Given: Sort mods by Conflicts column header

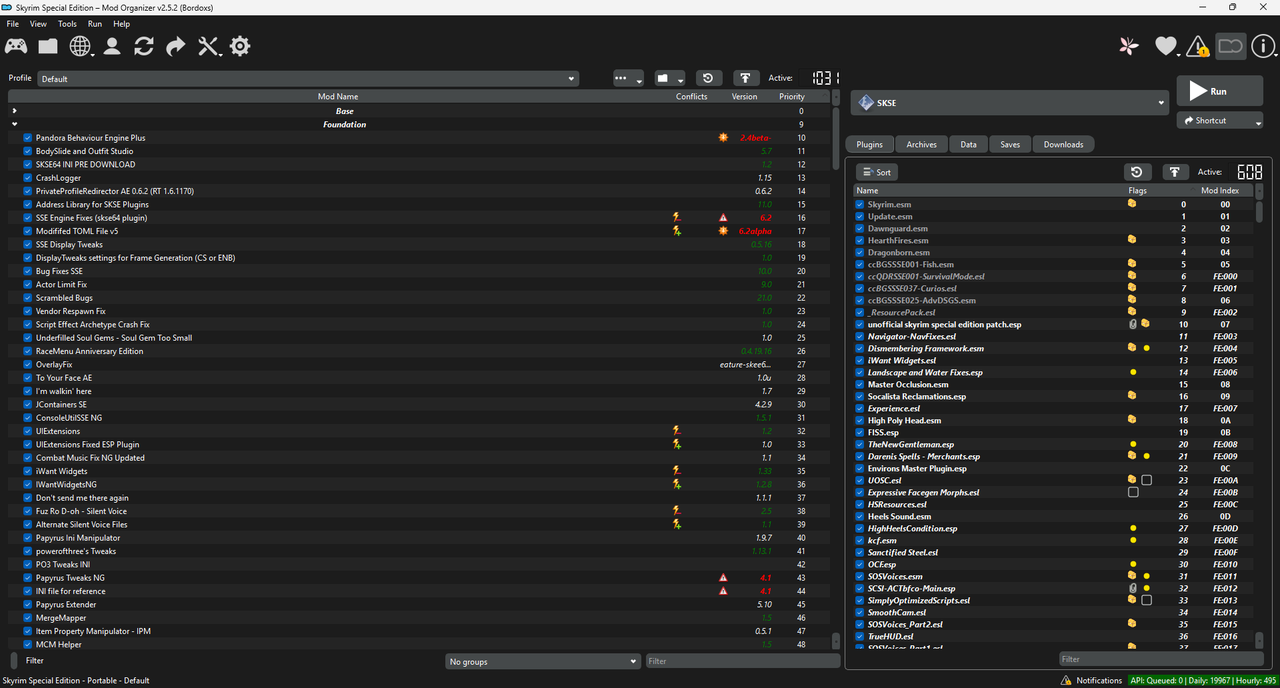Looking at the screenshot, I should point(691,97).
